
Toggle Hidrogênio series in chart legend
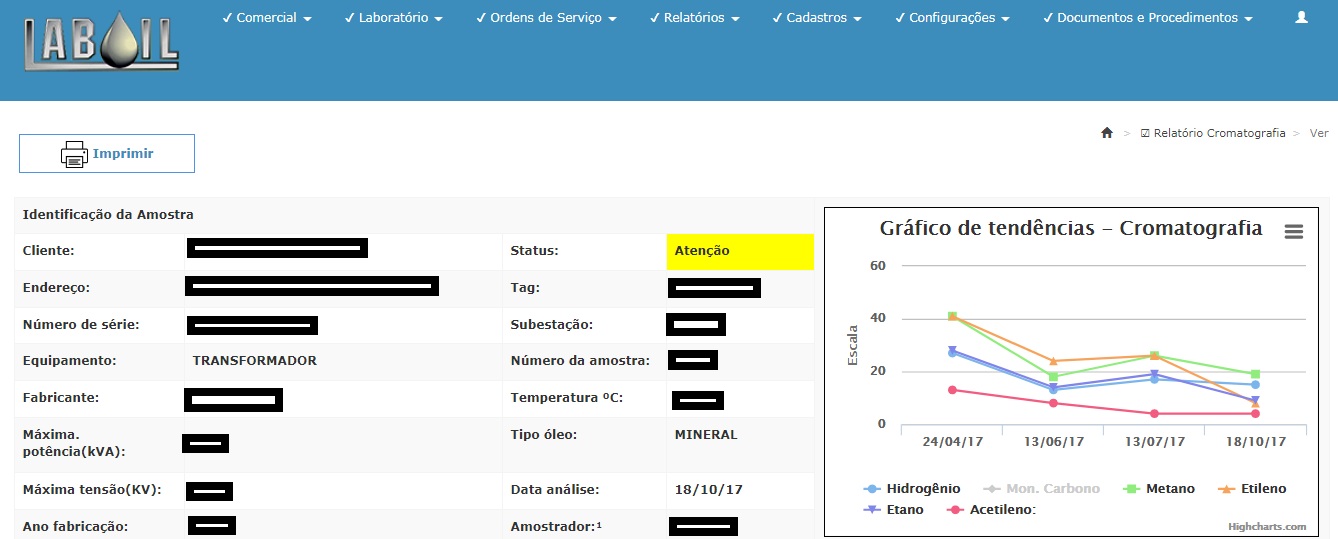point(912,489)
